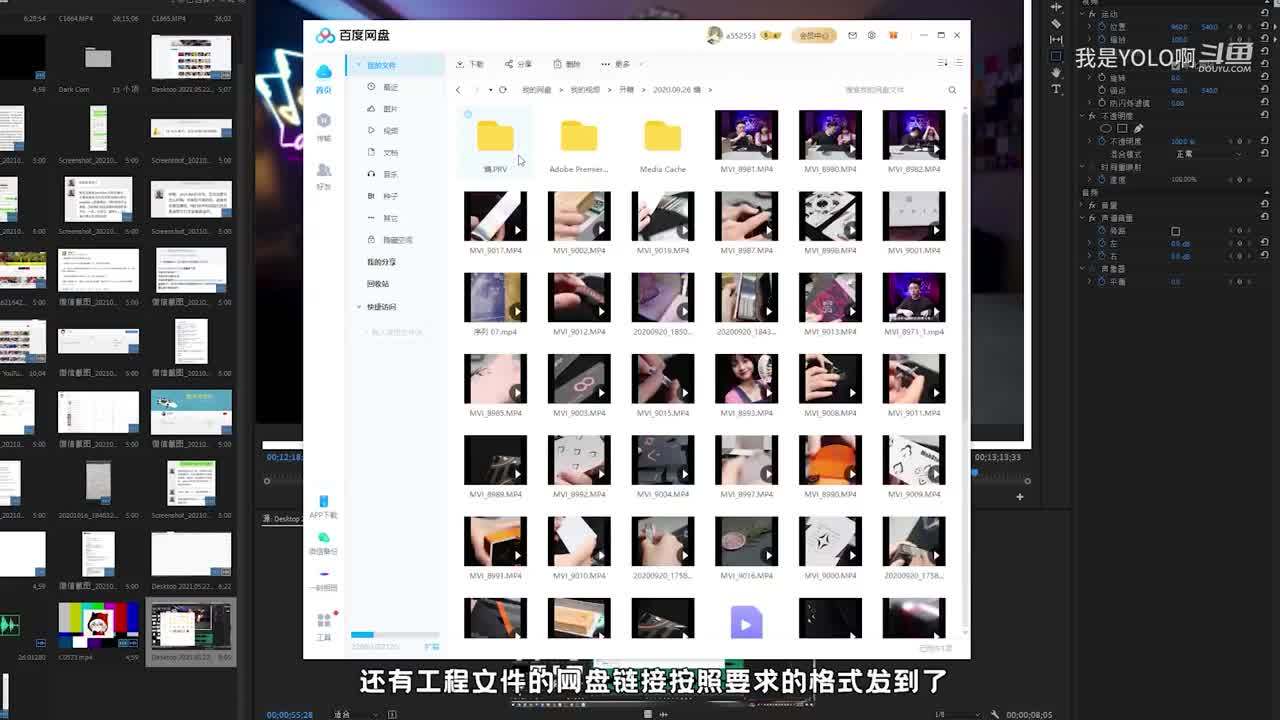Viewport: 1280px width, 720px height.
Task: Toggle the 不透明度 value stopwatch animation
Action: pyautogui.click(x=1102, y=141)
